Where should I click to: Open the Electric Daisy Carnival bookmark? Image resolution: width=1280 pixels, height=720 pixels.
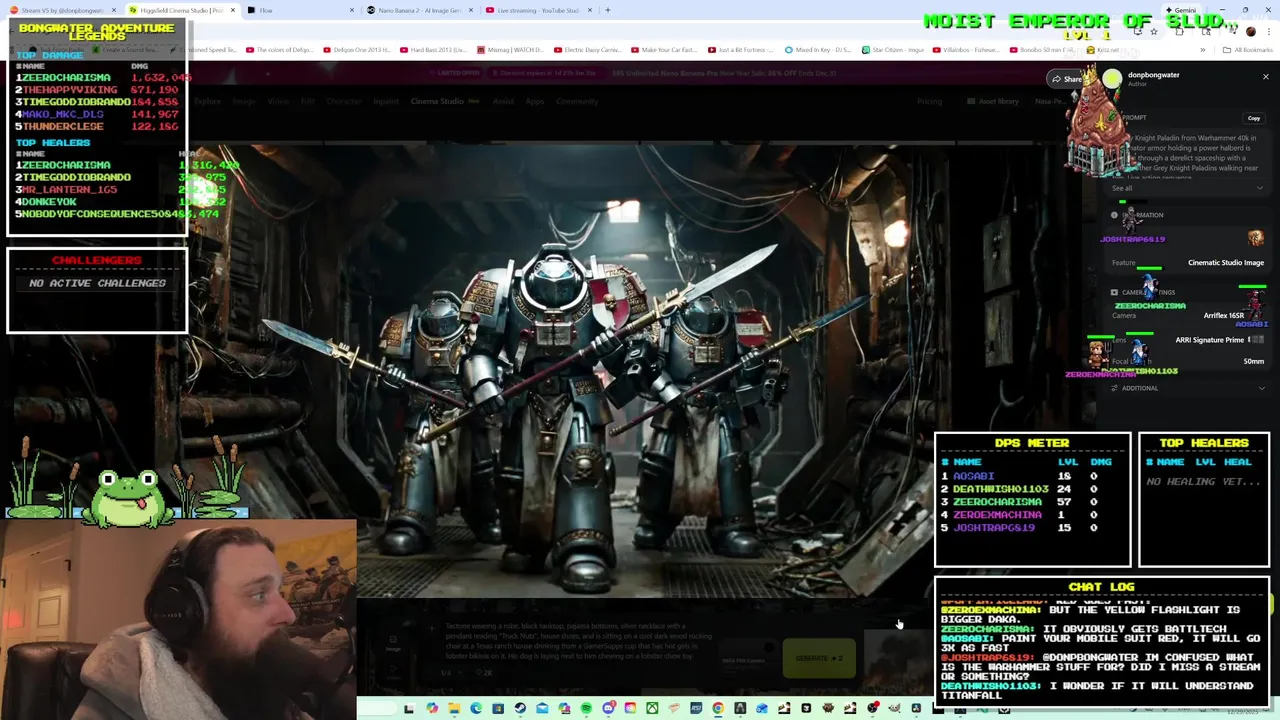click(587, 50)
